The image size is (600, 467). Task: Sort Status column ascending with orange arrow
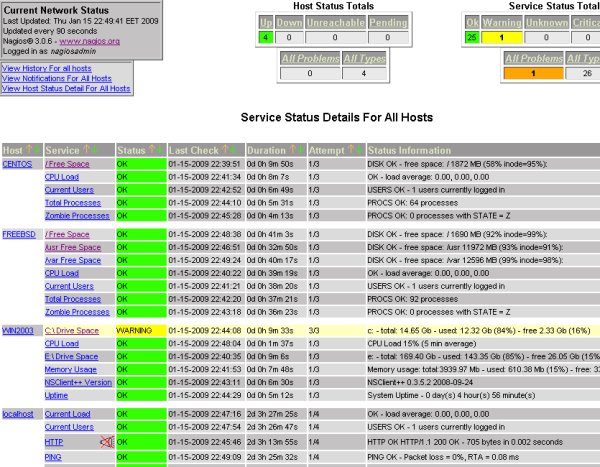pyautogui.click(x=153, y=150)
